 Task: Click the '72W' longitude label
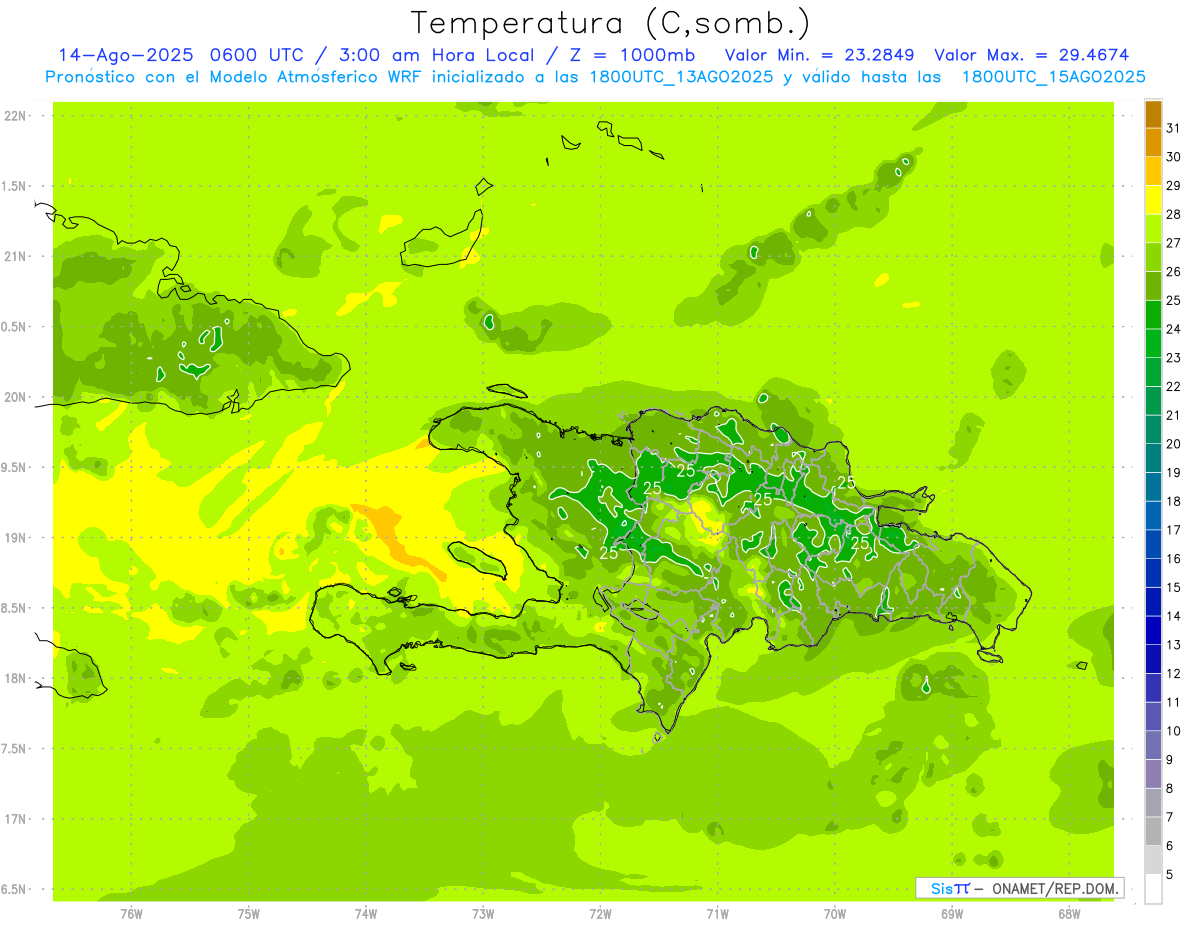(x=600, y=914)
